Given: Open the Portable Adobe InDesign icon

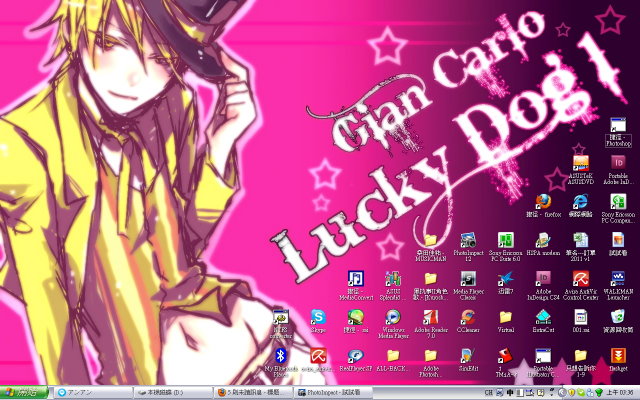Looking at the screenshot, I should click(618, 163).
